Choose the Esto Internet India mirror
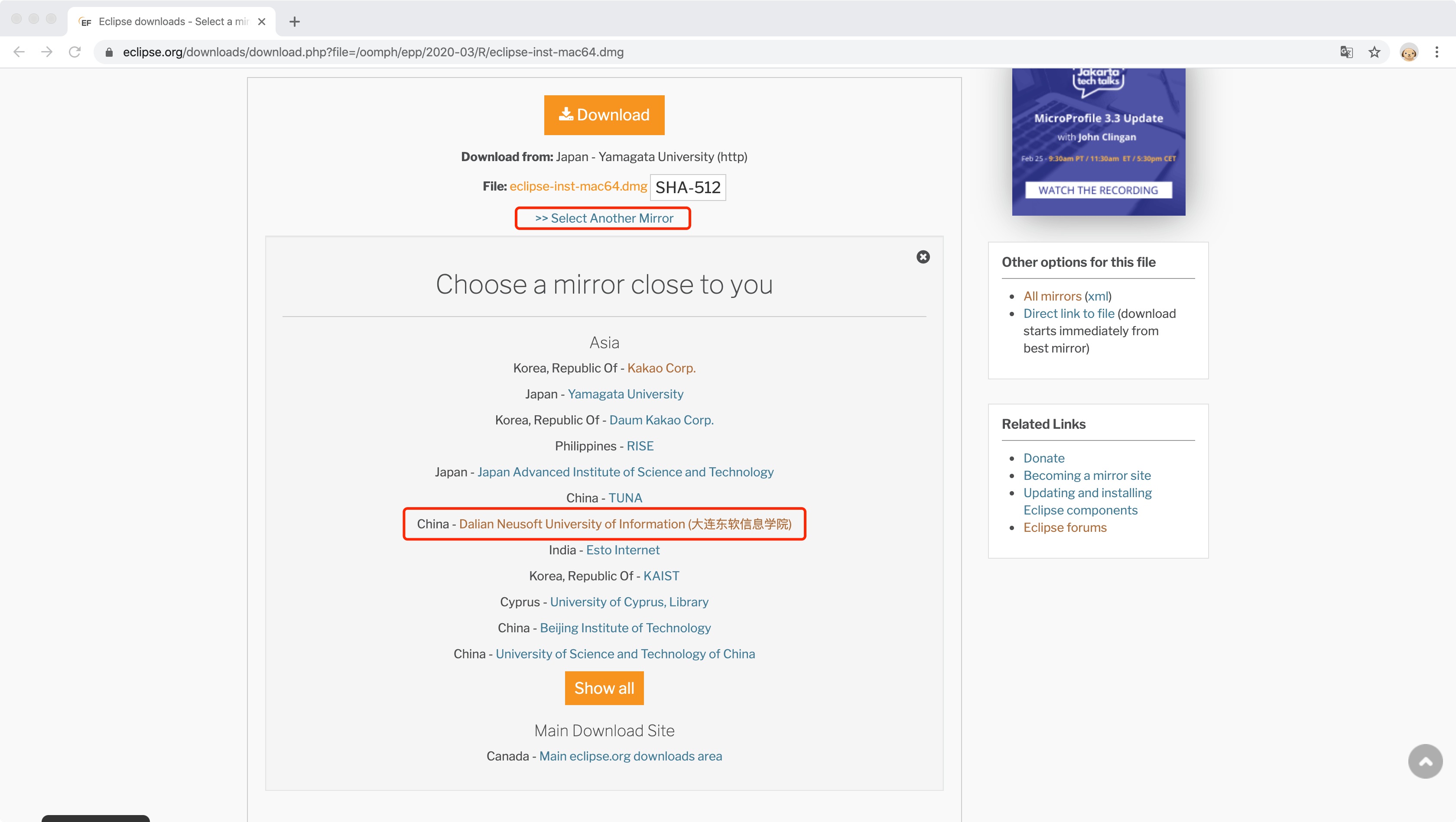This screenshot has width=1456, height=822. point(623,550)
